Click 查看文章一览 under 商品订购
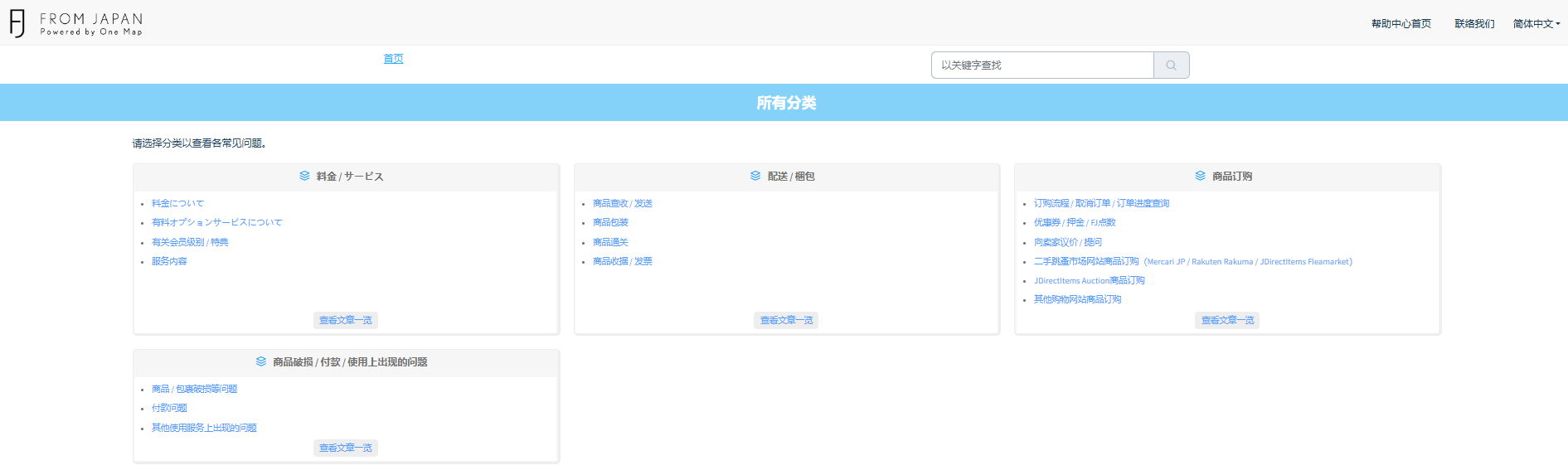1568x475 pixels. coord(1227,320)
